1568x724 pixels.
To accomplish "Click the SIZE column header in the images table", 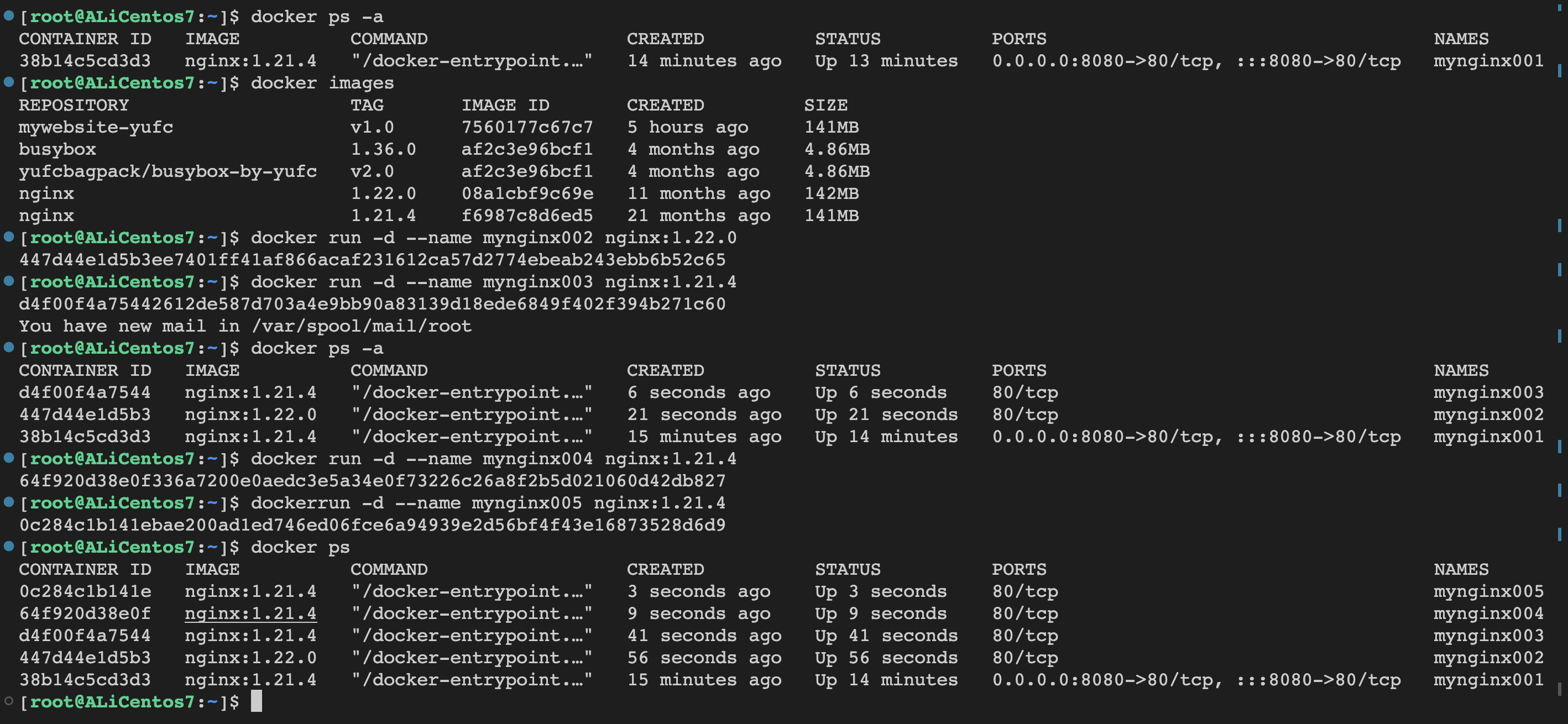I will tap(825, 105).
